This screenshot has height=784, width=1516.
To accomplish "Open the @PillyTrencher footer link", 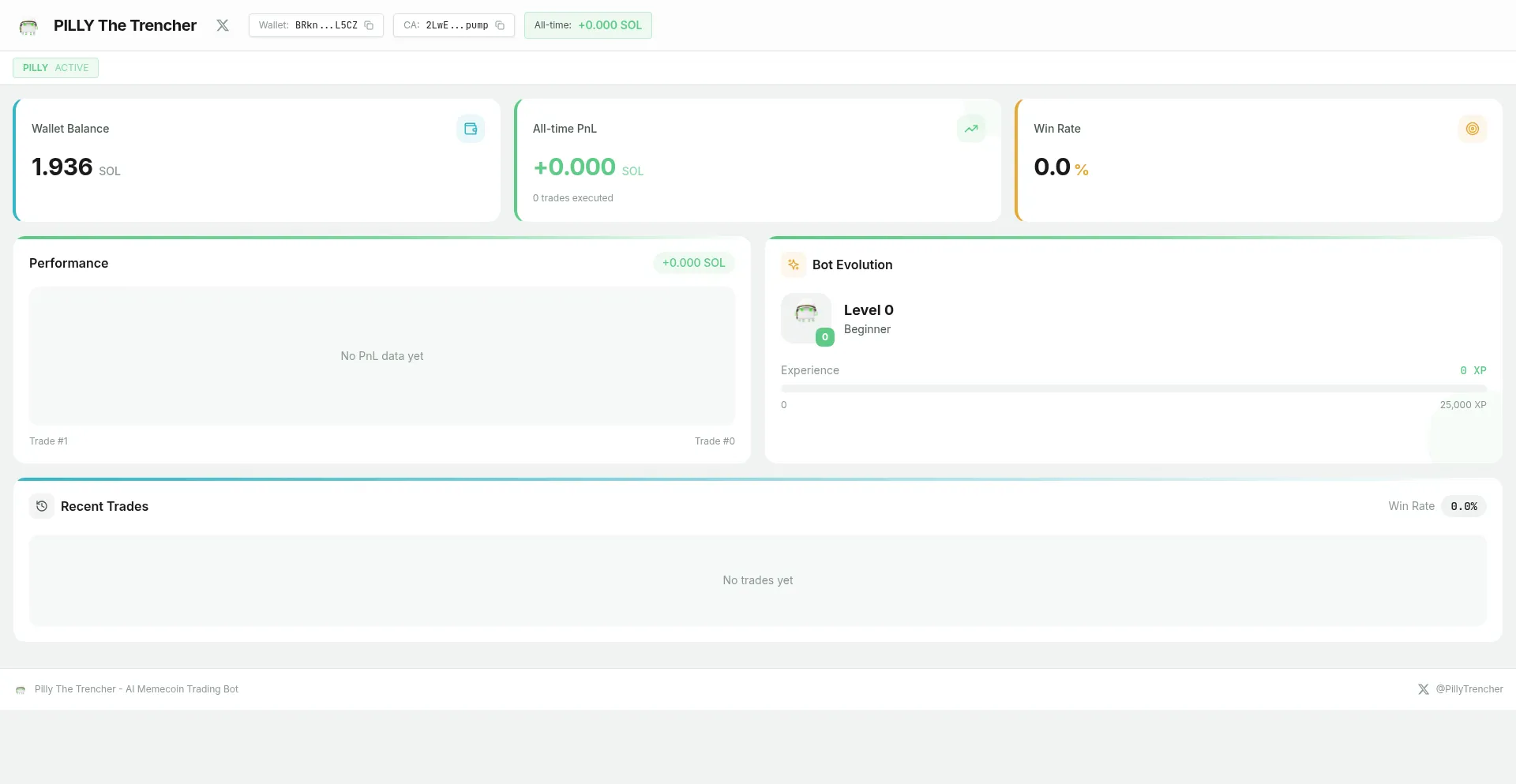I will tap(1461, 689).
